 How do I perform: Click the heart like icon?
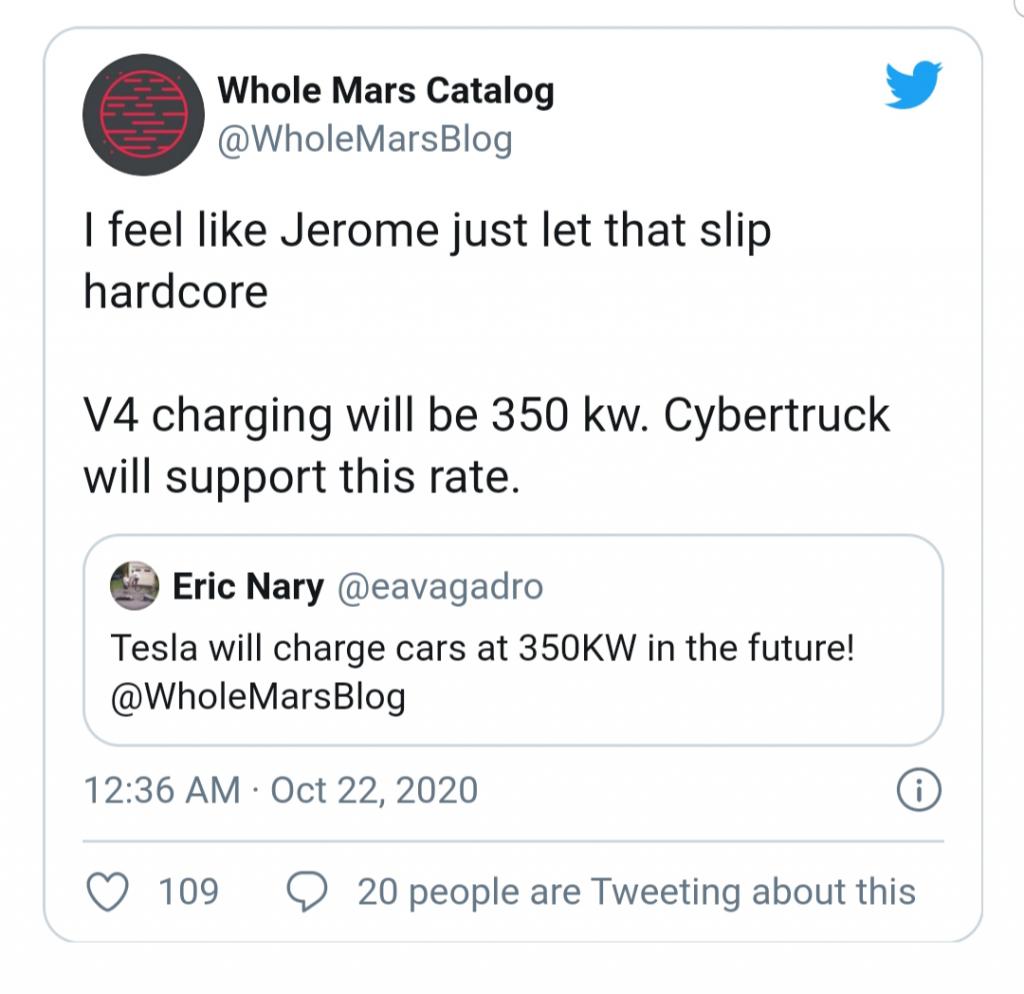pos(108,891)
